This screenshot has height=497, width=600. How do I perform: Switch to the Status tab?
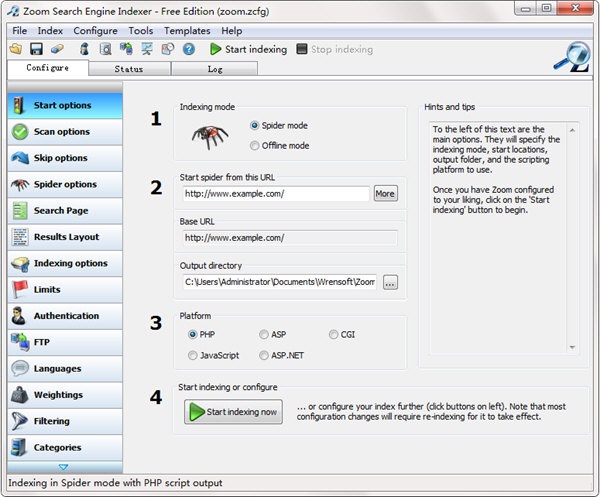pos(129,69)
